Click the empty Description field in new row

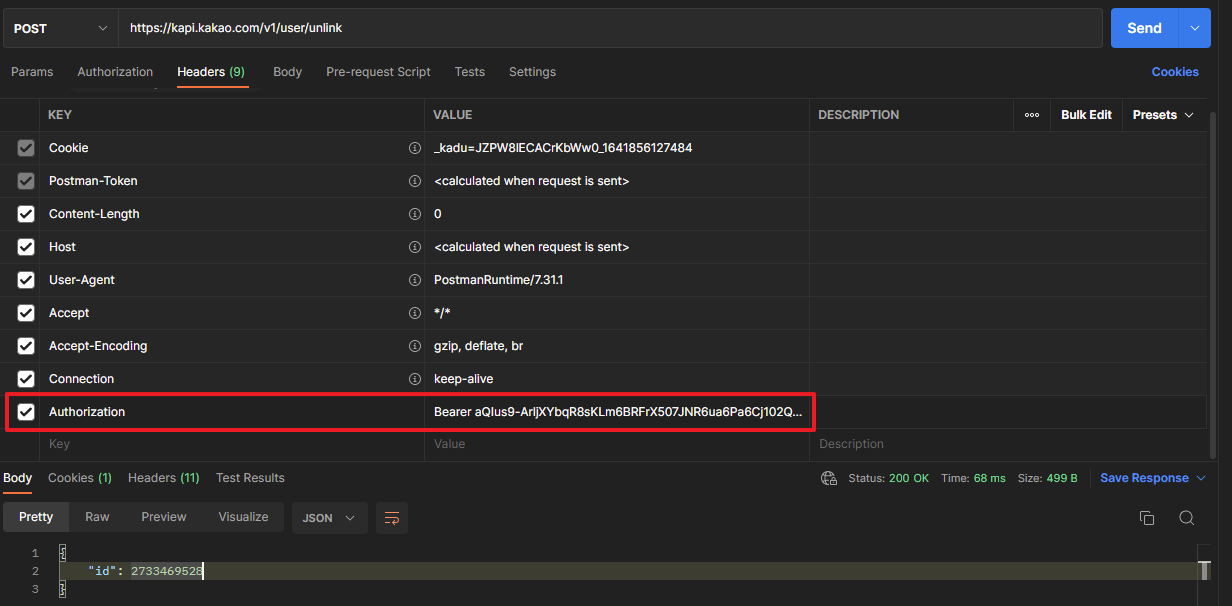(x=1008, y=444)
